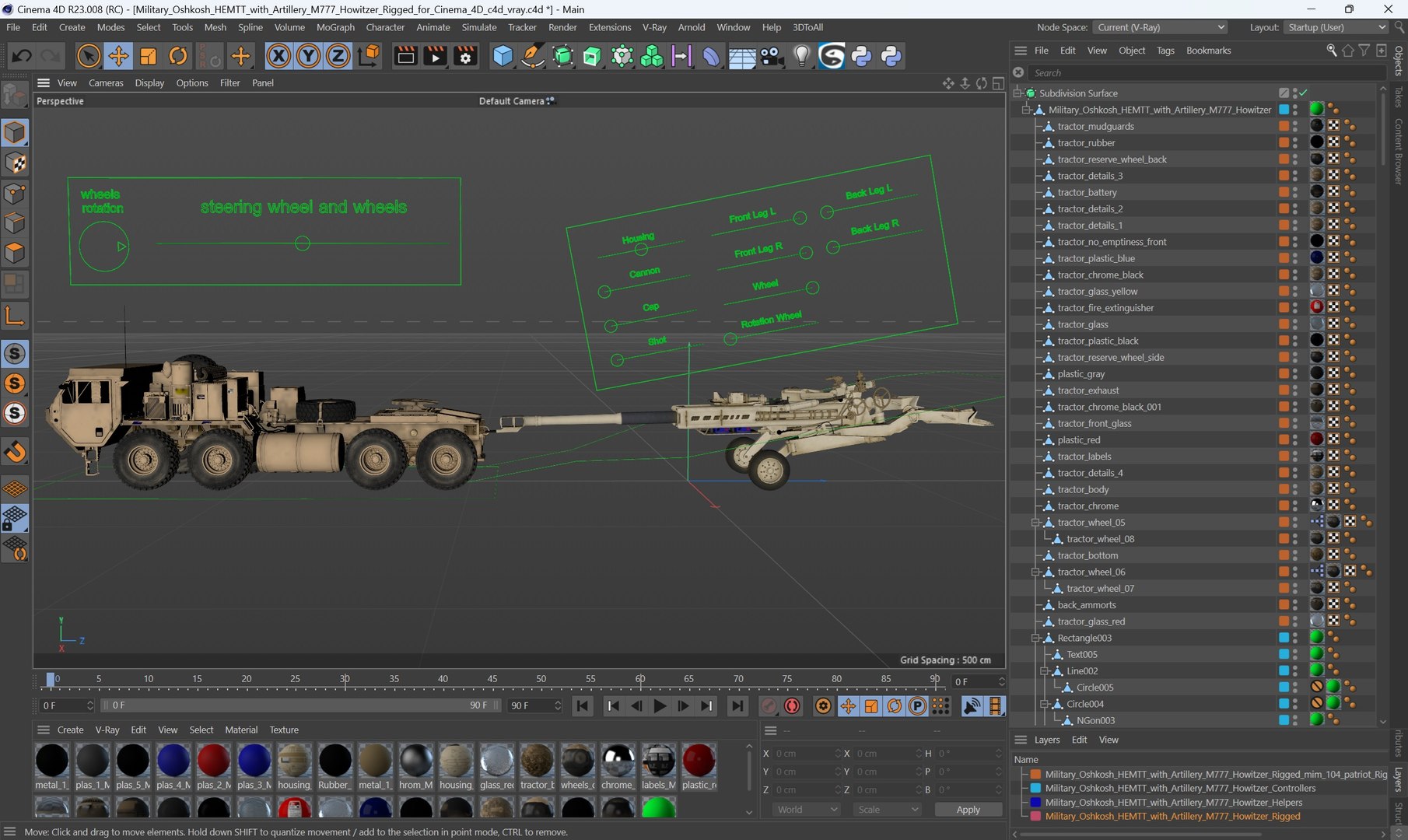Open the Tracker menu
Viewport: 1408px width, 840px height.
coord(522,27)
